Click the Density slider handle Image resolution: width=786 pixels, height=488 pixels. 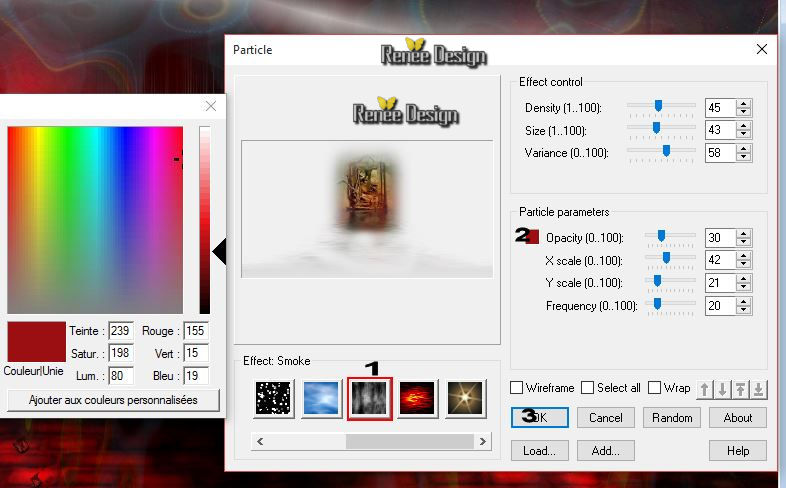click(658, 105)
